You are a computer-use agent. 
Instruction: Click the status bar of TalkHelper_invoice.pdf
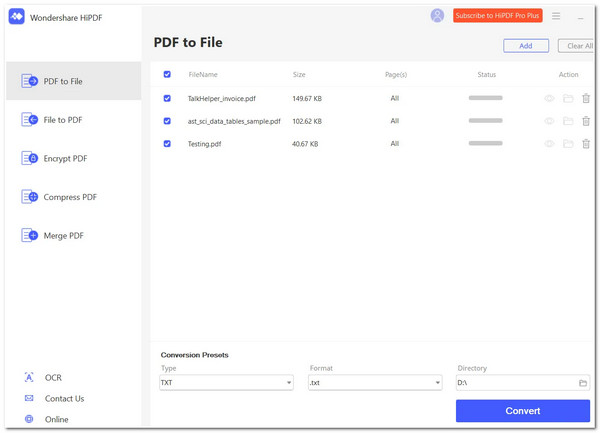click(x=485, y=98)
